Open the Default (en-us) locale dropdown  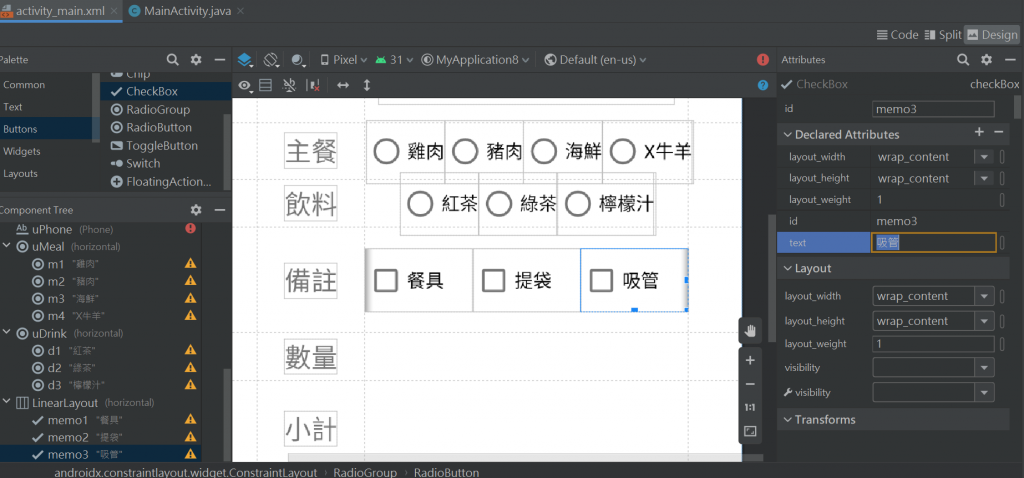point(595,60)
